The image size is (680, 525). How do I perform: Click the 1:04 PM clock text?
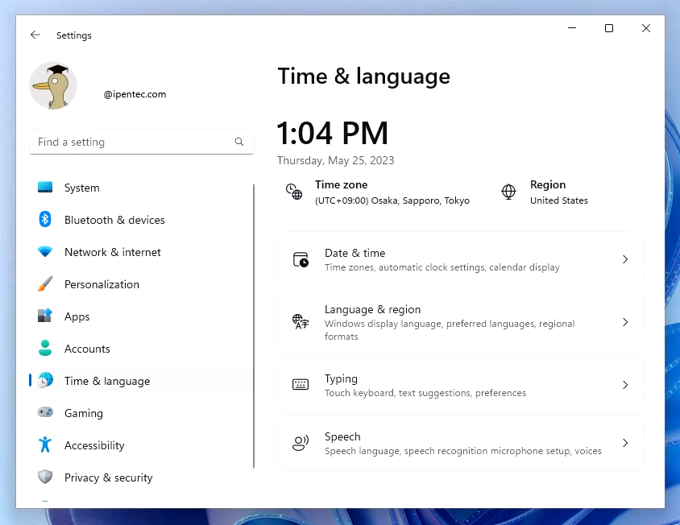[x=332, y=133]
